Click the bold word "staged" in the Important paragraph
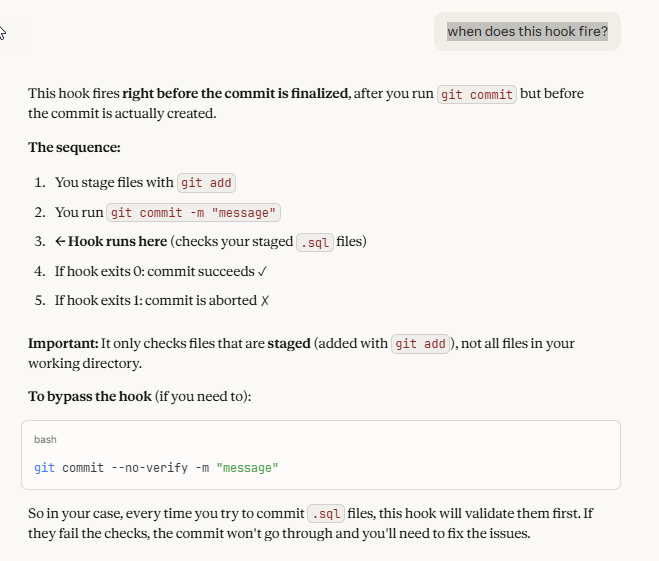The width and height of the screenshot is (659, 561). 288,344
